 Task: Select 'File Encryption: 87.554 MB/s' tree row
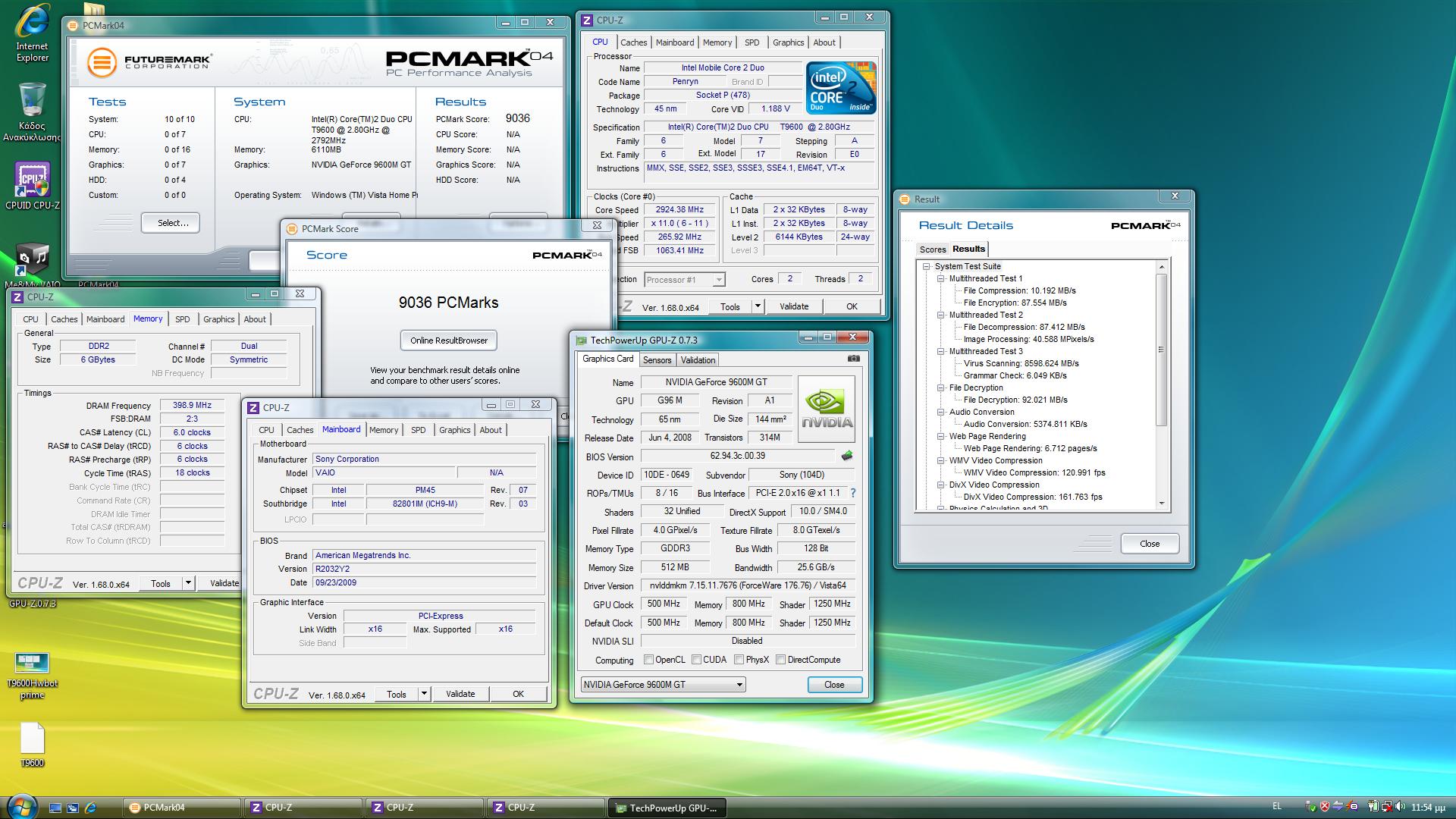[x=1015, y=303]
